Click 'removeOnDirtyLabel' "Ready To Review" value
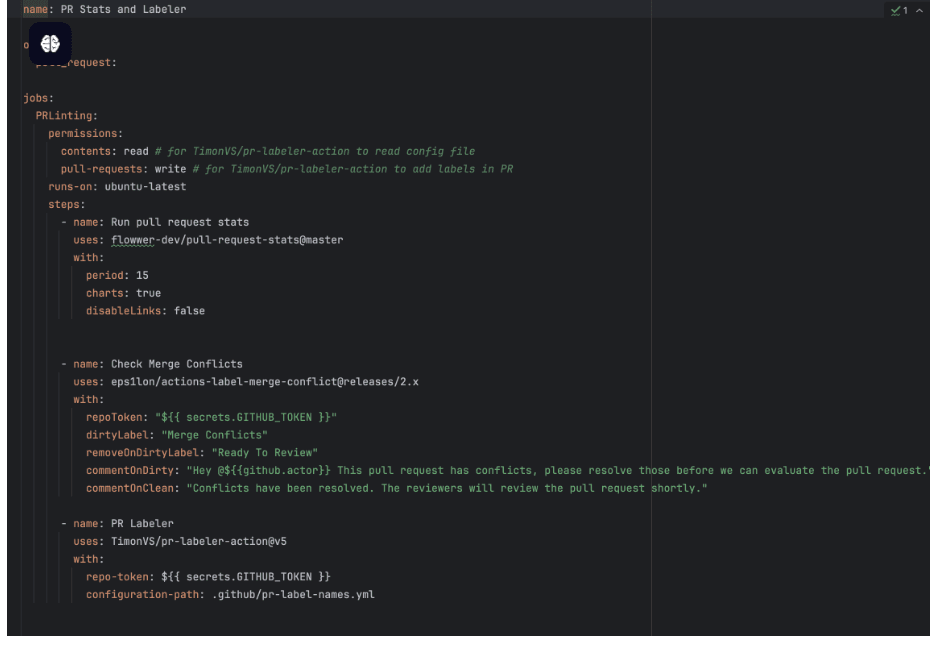The height and width of the screenshot is (647, 930). click(265, 453)
